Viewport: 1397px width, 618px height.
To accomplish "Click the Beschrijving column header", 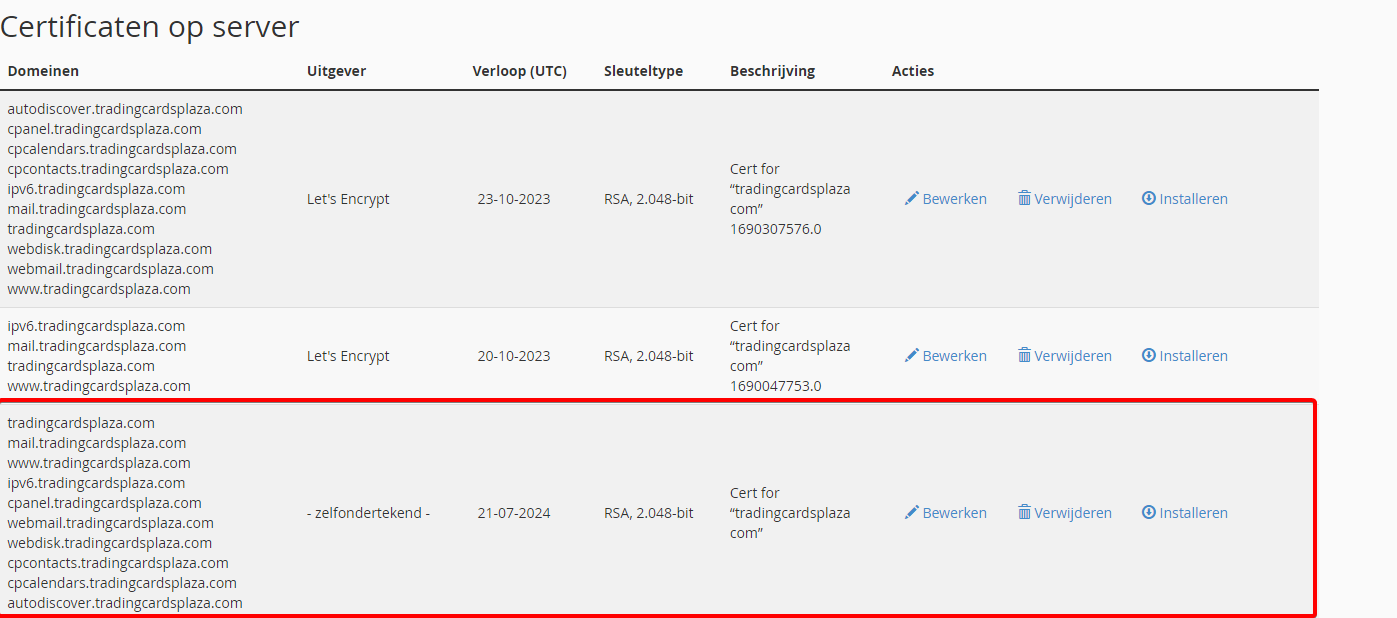I will (772, 71).
